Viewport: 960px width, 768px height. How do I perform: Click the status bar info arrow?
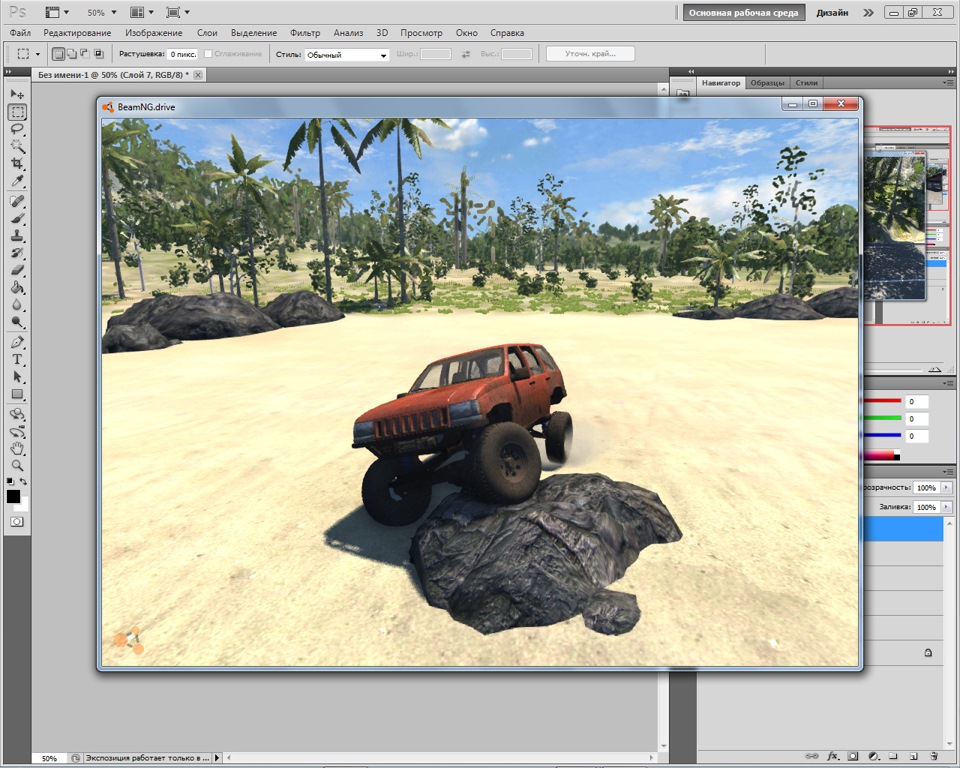click(x=217, y=758)
